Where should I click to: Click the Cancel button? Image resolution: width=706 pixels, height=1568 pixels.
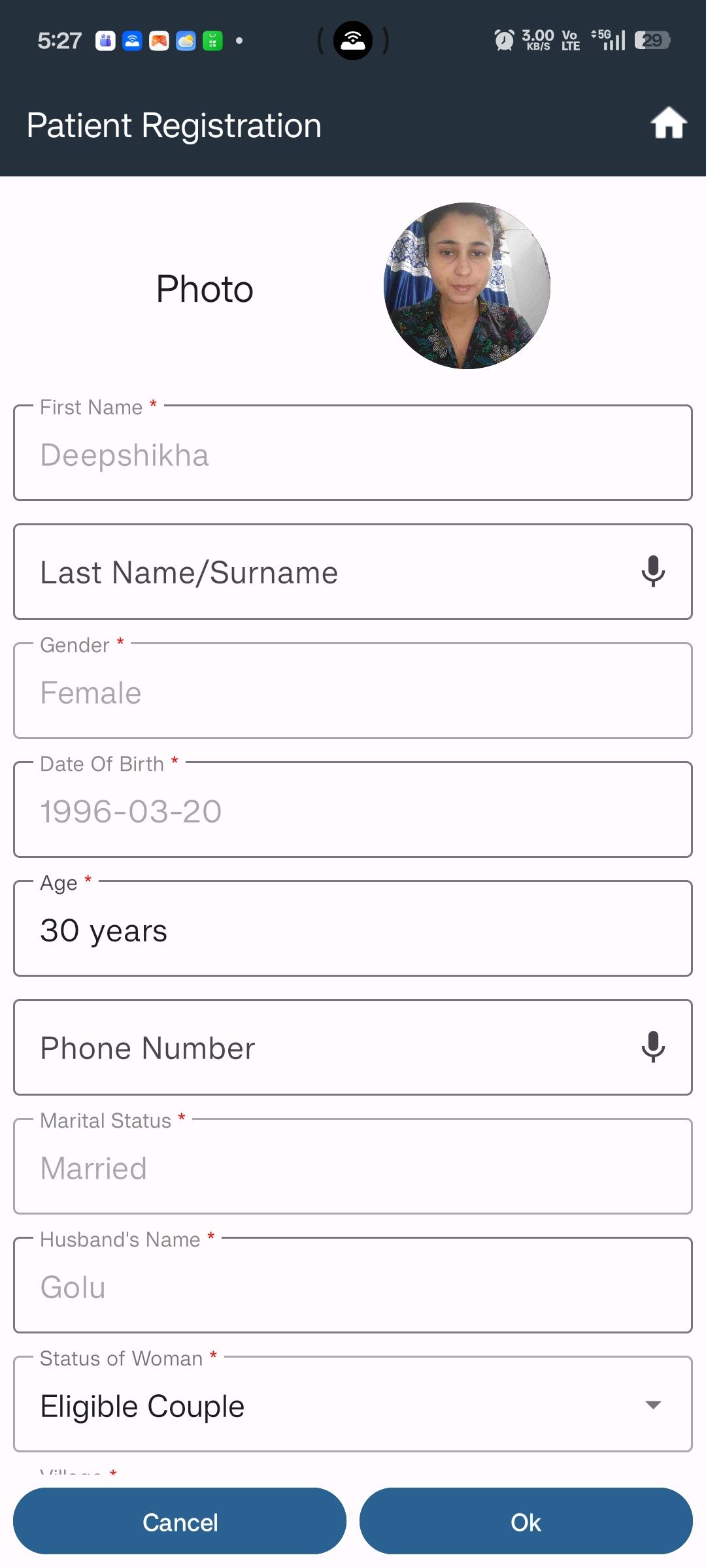click(180, 1522)
